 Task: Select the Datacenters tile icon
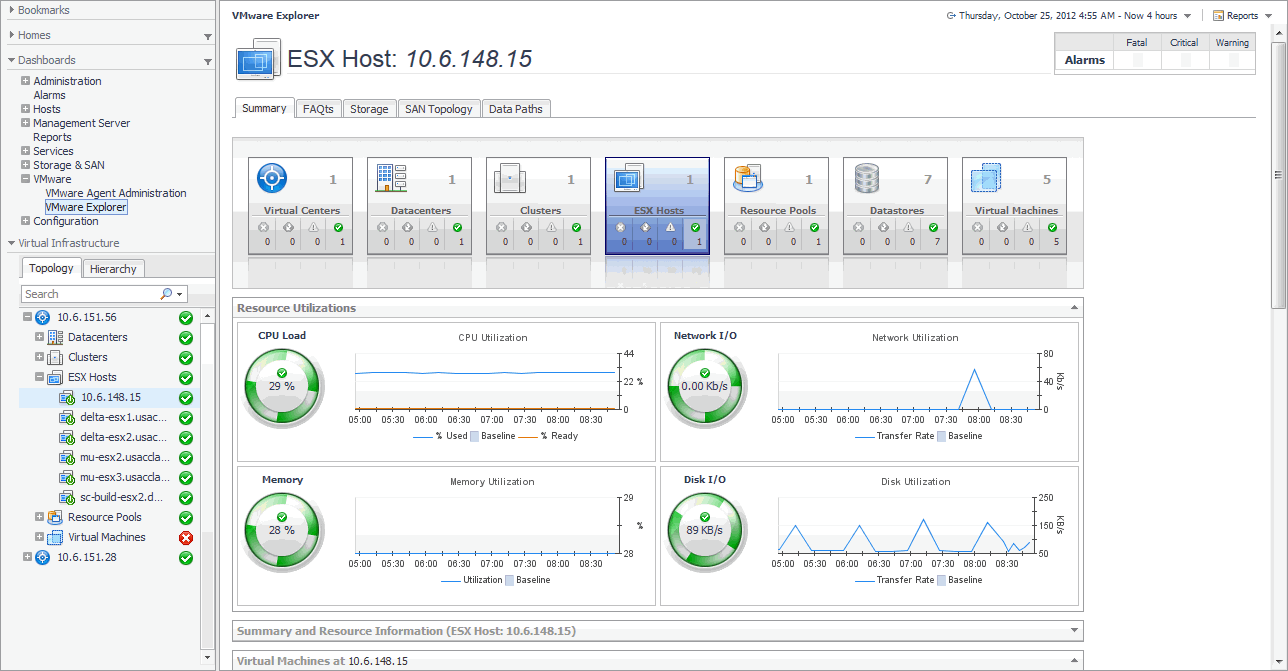pos(391,178)
